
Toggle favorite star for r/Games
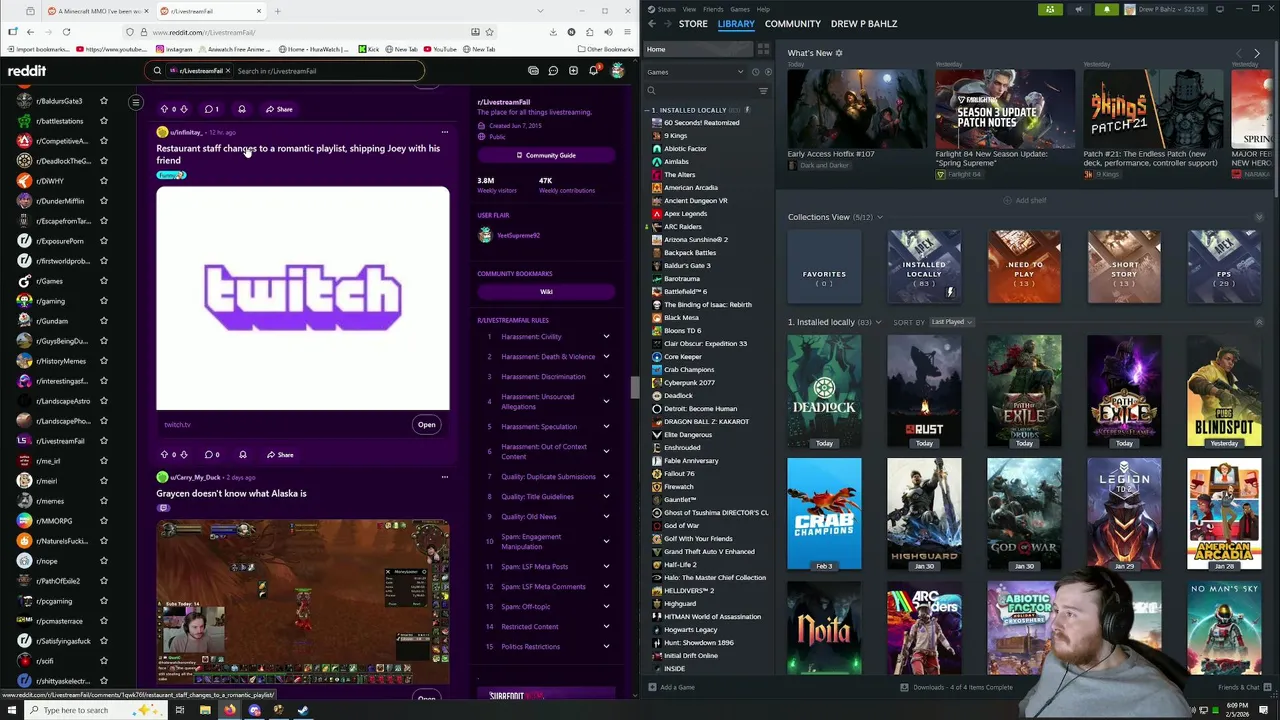click(x=103, y=281)
